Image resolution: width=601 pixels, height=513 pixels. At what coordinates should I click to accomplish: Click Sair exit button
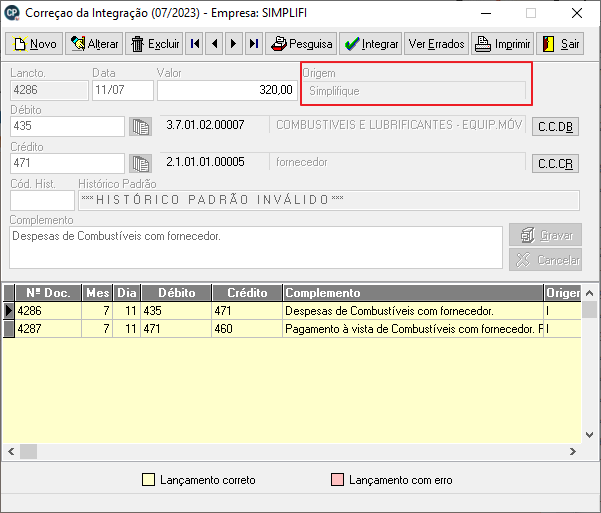tap(560, 44)
